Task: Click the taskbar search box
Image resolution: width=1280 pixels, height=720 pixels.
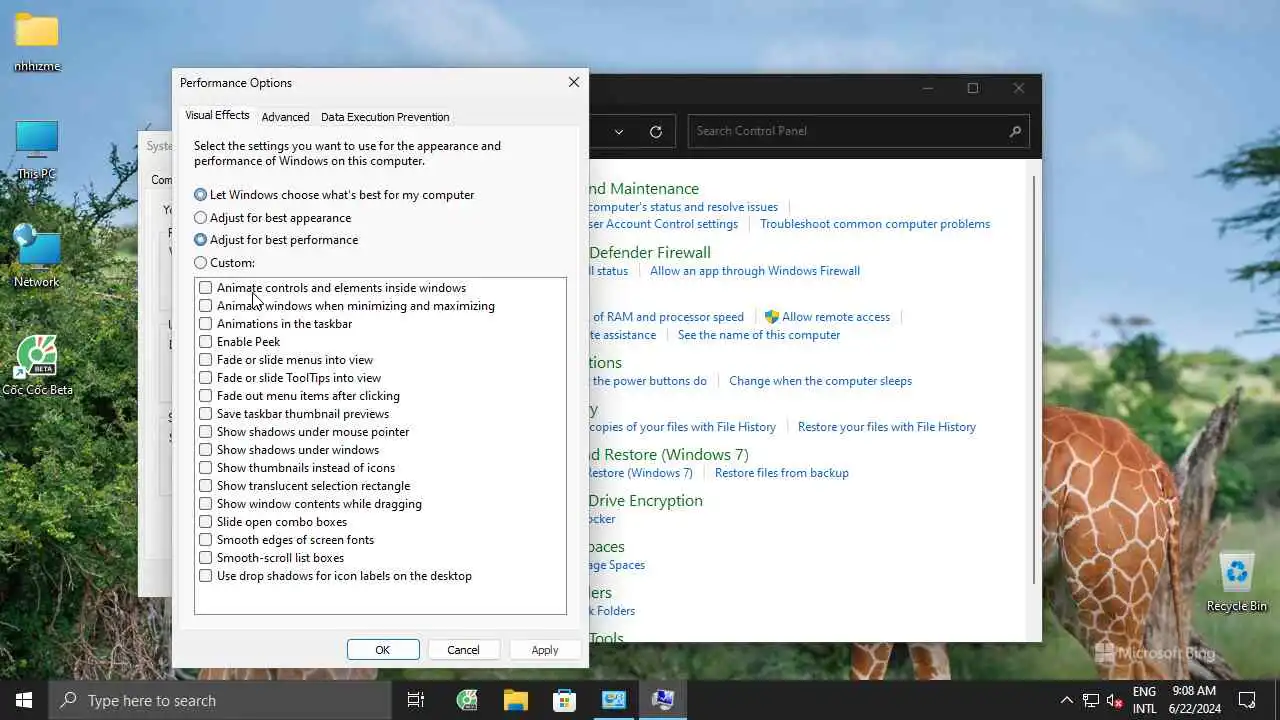Action: (220, 700)
